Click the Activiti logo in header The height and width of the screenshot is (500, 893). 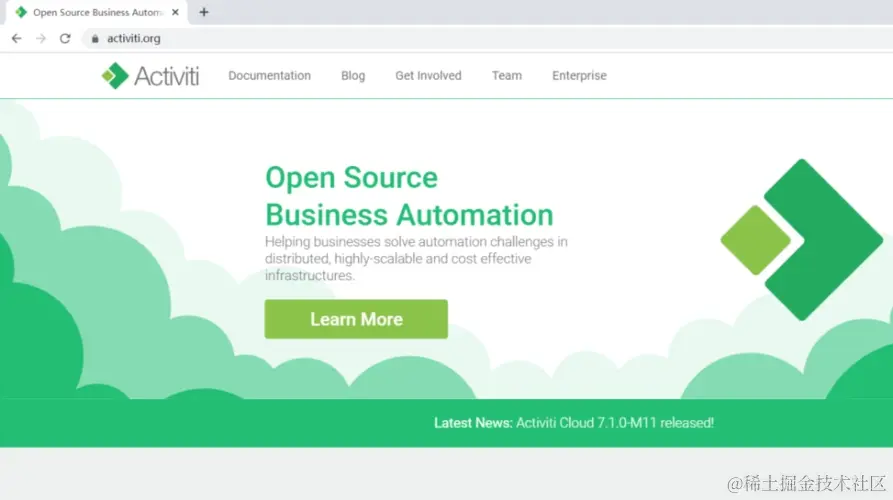tap(150, 76)
